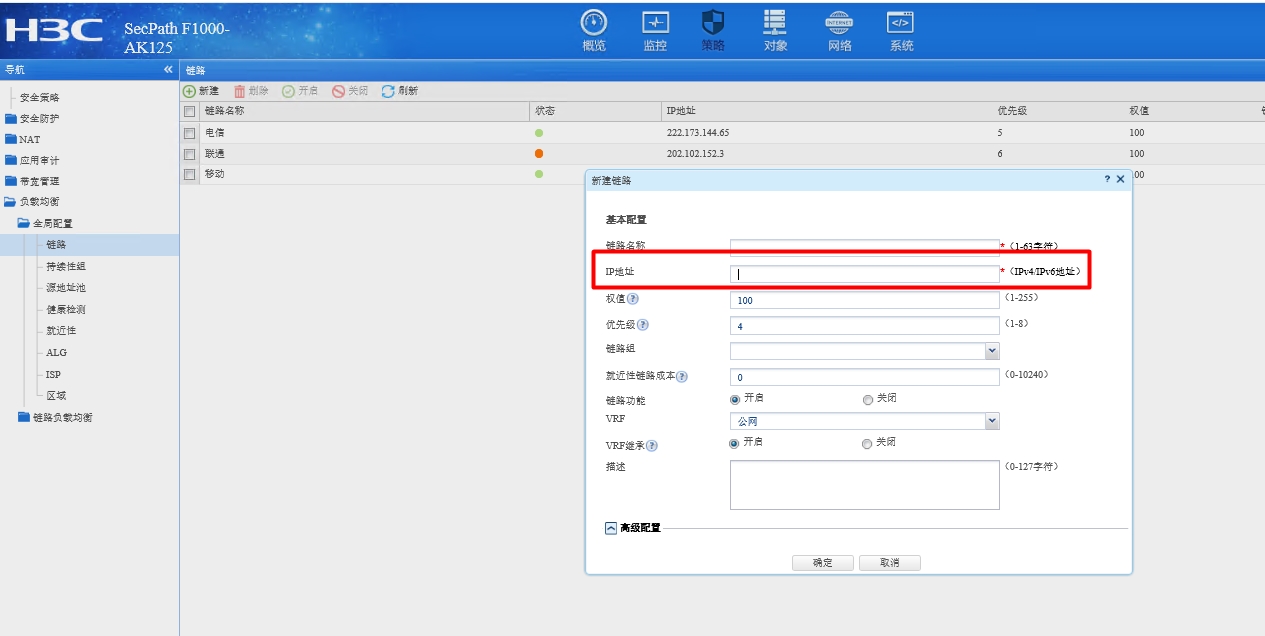
Task: Check the checkbox for 联通 link
Action: [x=189, y=154]
